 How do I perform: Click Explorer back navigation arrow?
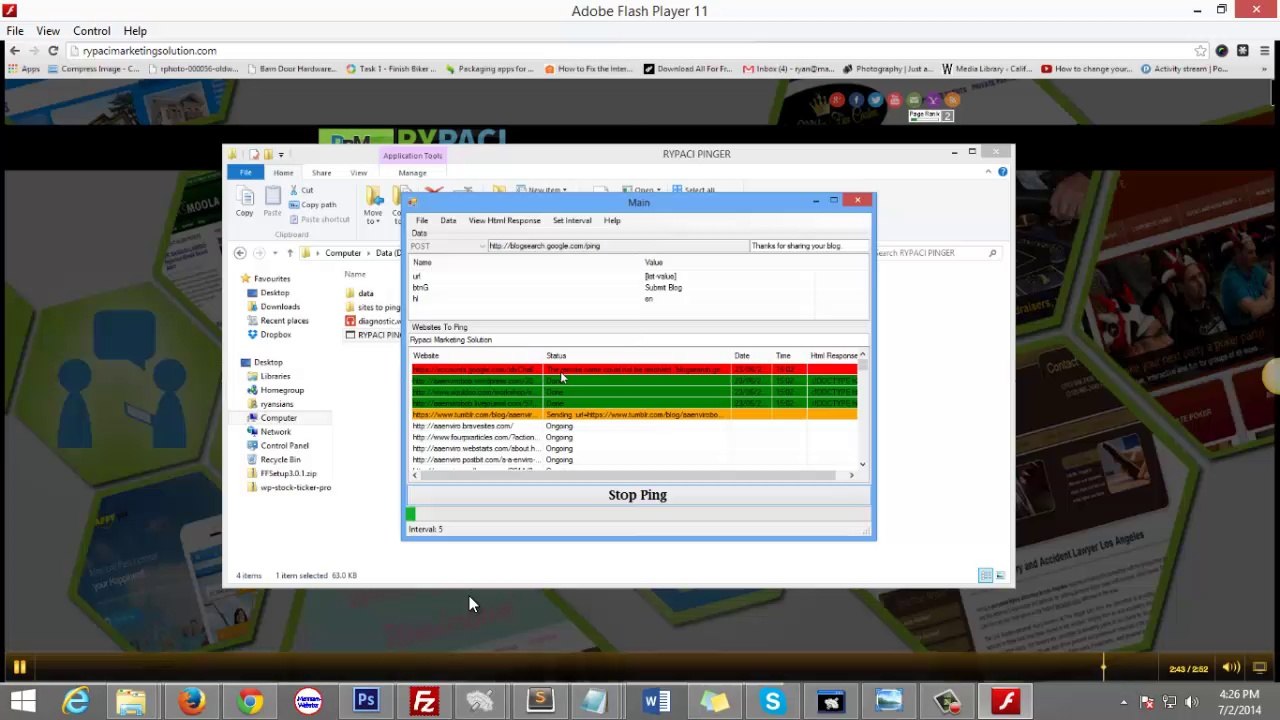[x=240, y=253]
